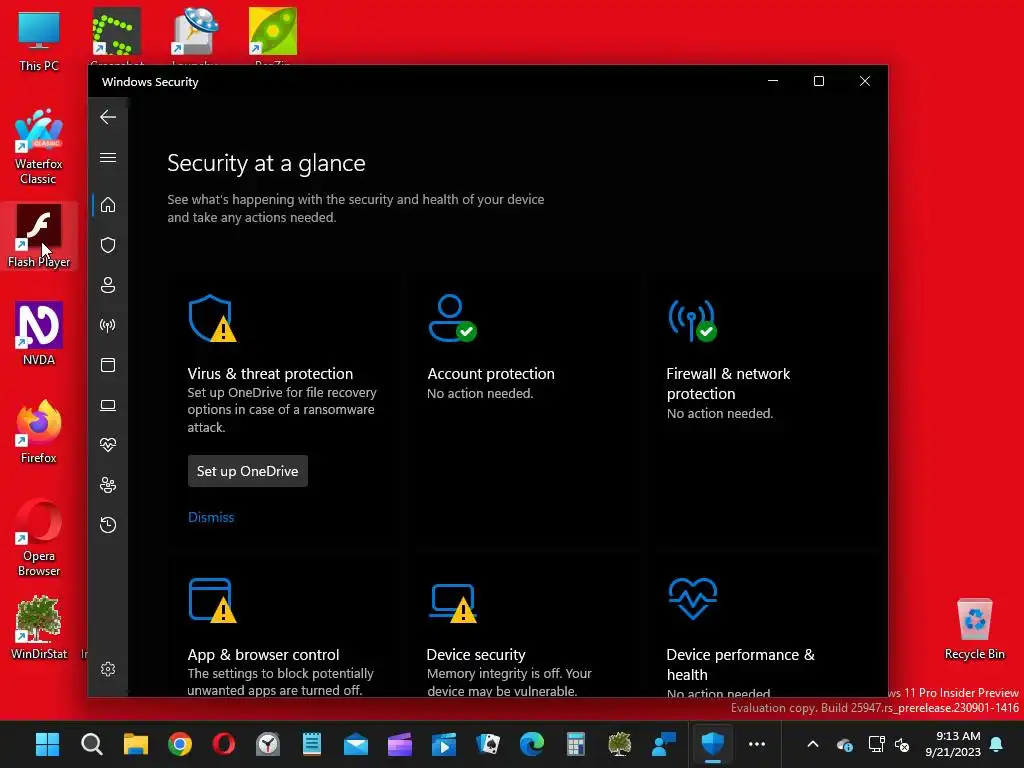Open Account protection person sidebar icon
Screen dimensions: 1024x768
click(108, 285)
